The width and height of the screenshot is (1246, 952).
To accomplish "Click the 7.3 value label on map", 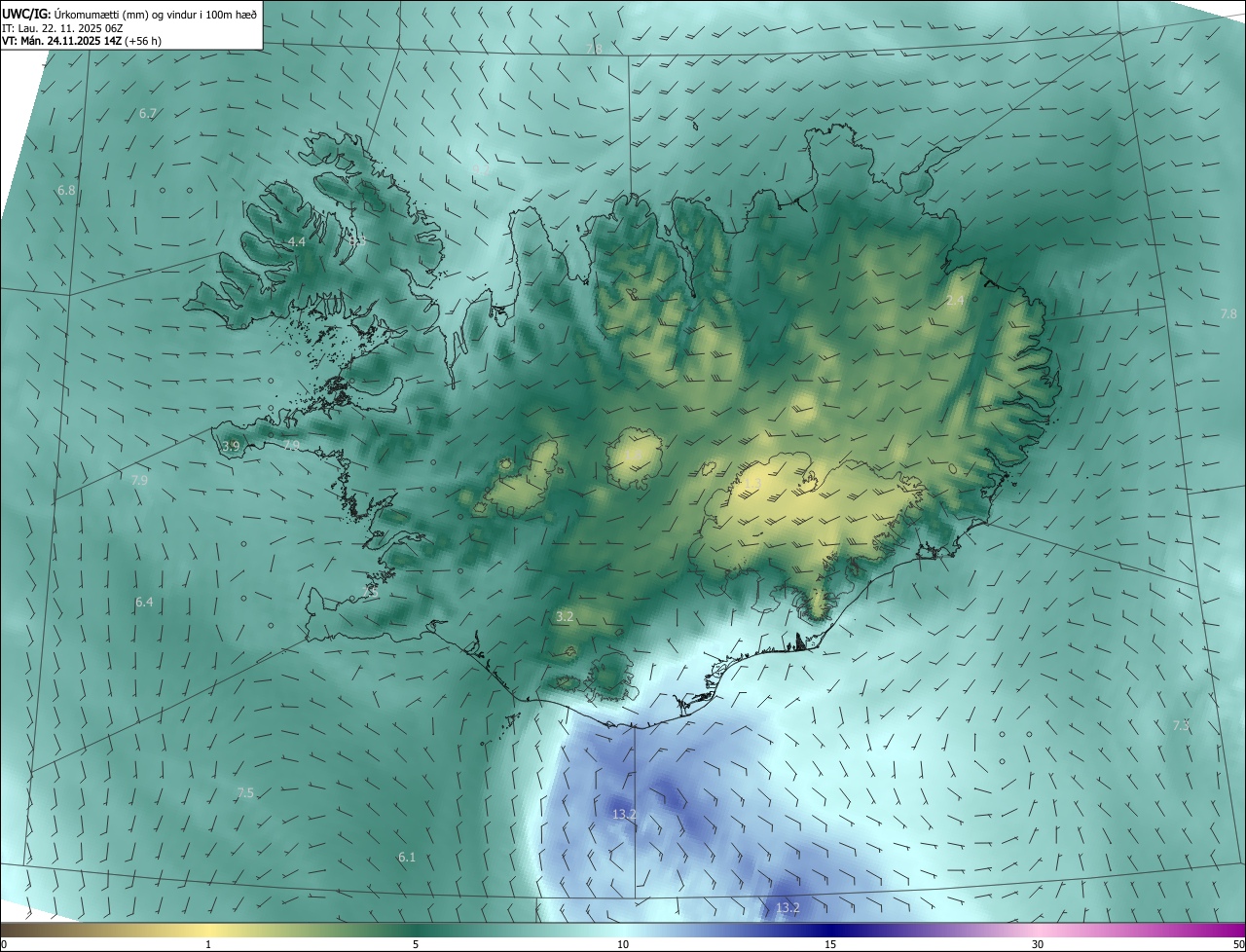I will (1181, 726).
